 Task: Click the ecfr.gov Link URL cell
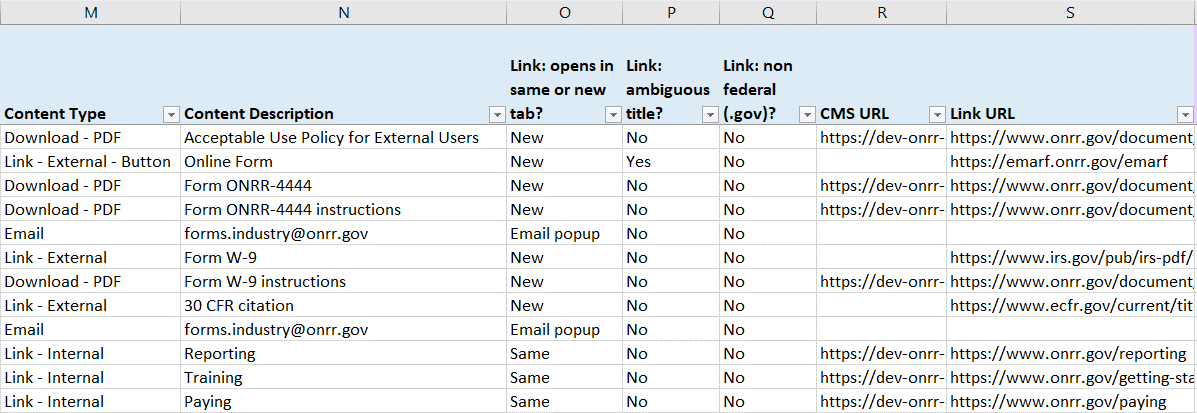pyautogui.click(x=1070, y=305)
